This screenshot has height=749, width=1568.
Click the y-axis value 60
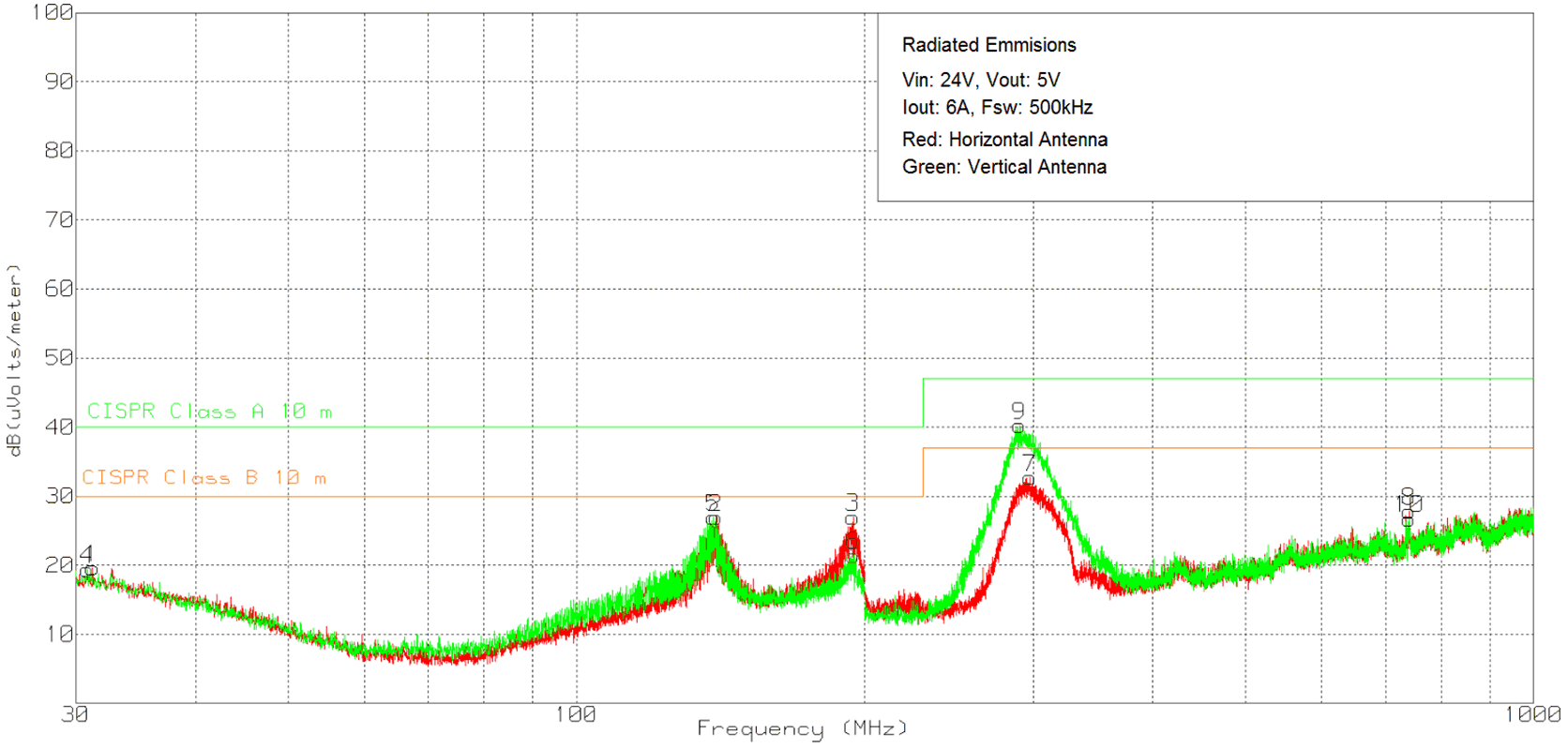click(58, 289)
